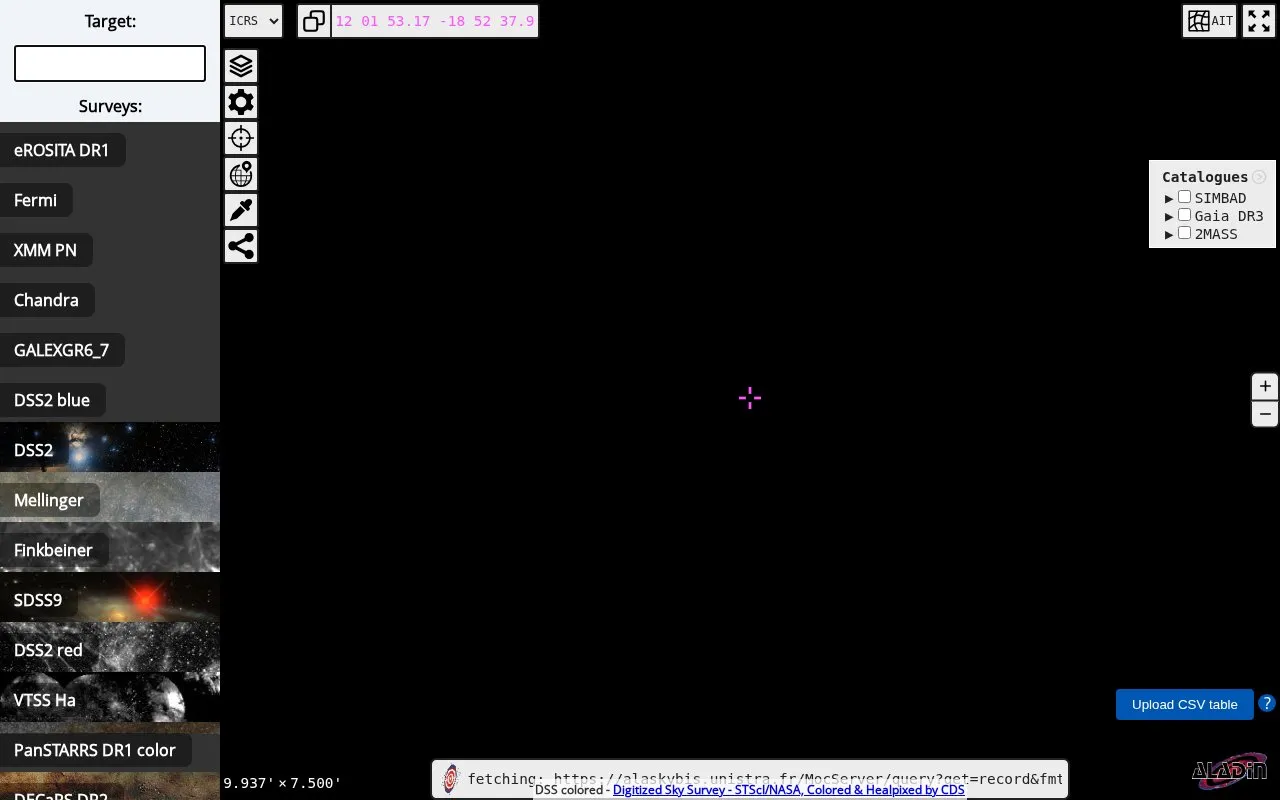The height and width of the screenshot is (800, 1280).
Task: Click the fetching status message
Action: click(765, 777)
